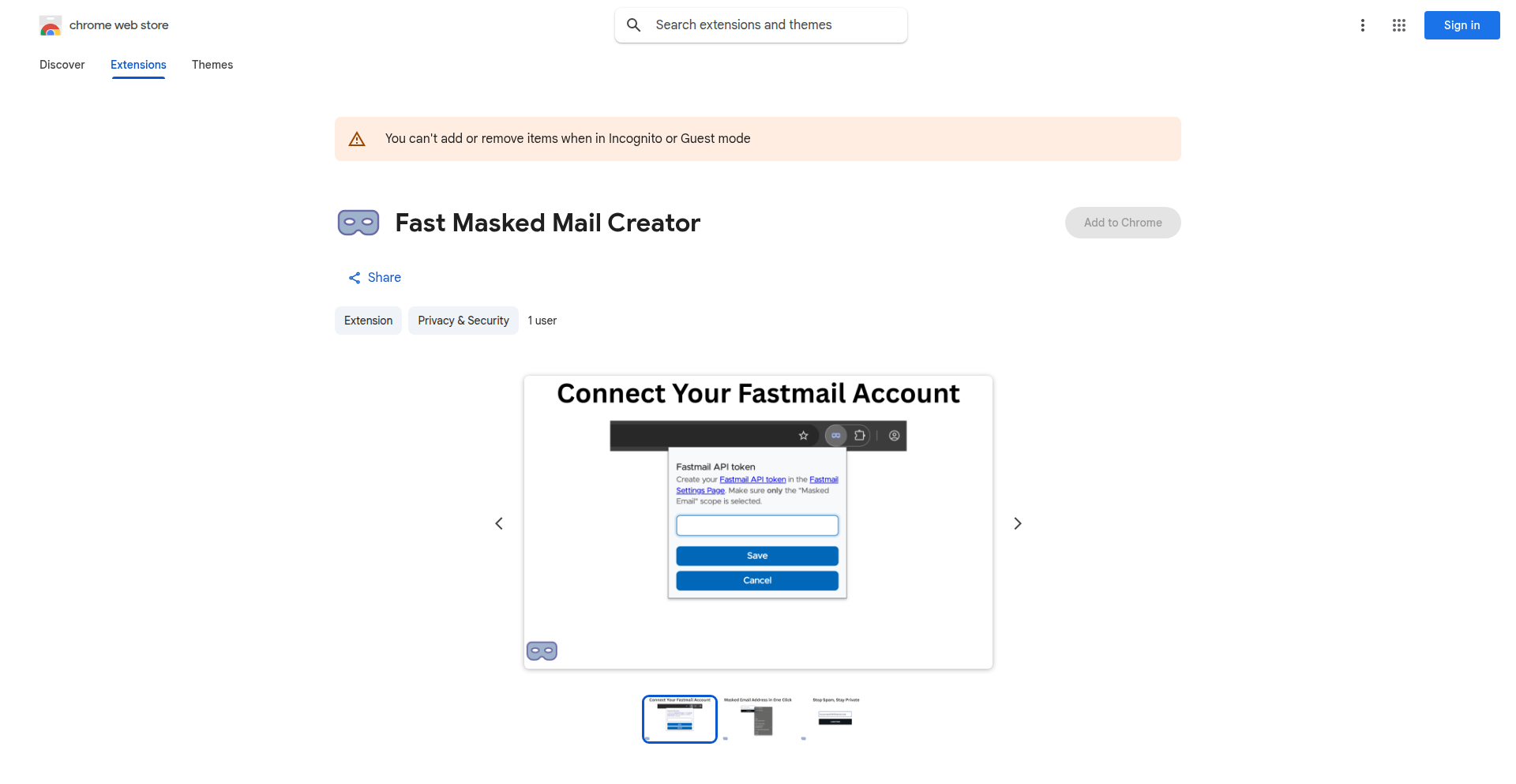Click the mask icon beside extension title

(x=358, y=223)
